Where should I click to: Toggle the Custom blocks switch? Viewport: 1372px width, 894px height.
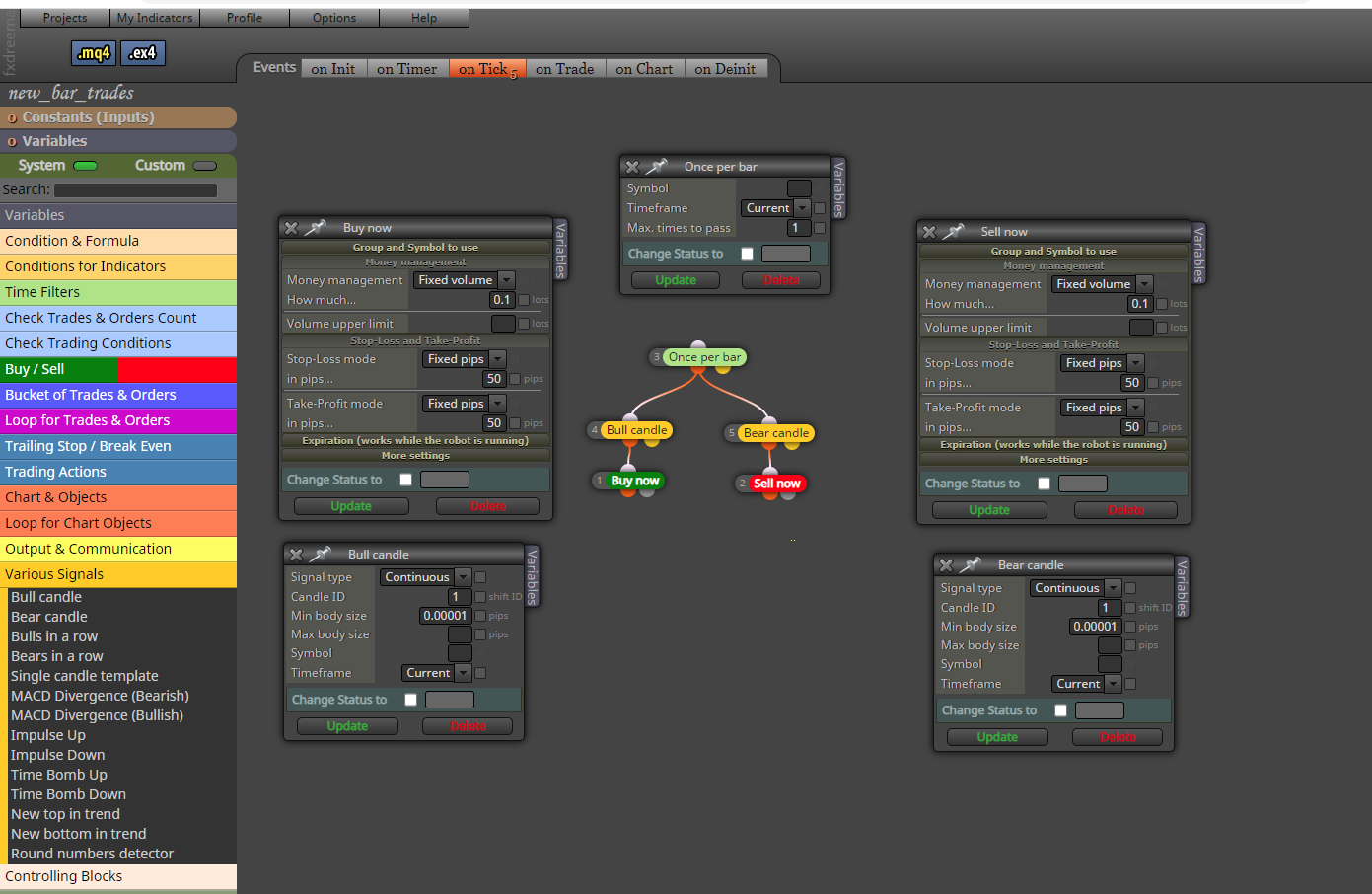coord(205,166)
